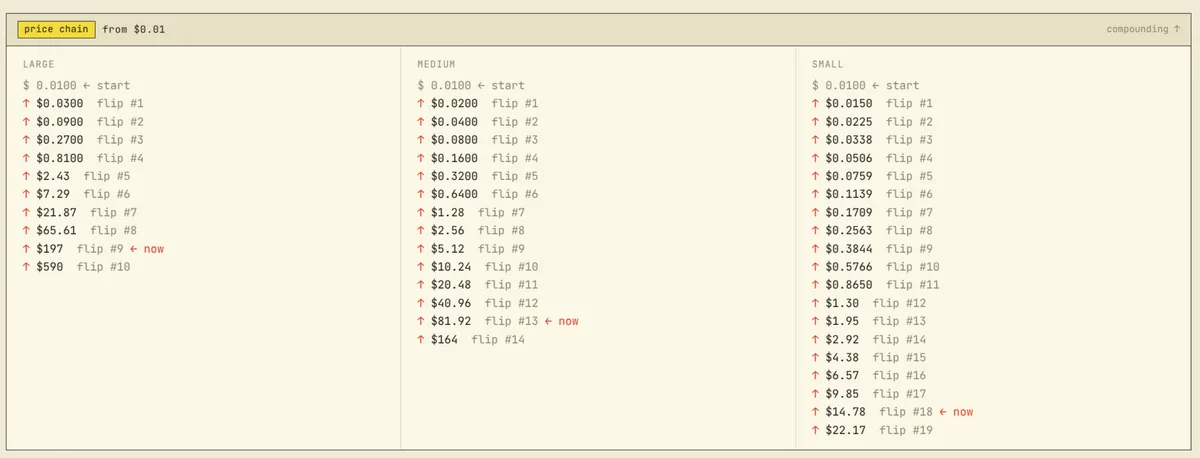The width and height of the screenshot is (1200, 458).
Task: Click the '$0.0150' price in SMALL
Action: pyautogui.click(x=849, y=103)
